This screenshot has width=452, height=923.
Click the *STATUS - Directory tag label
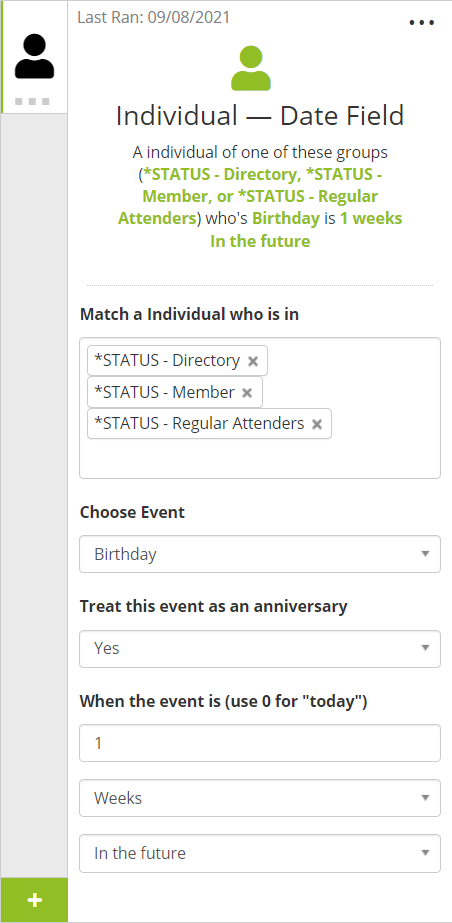point(167,360)
